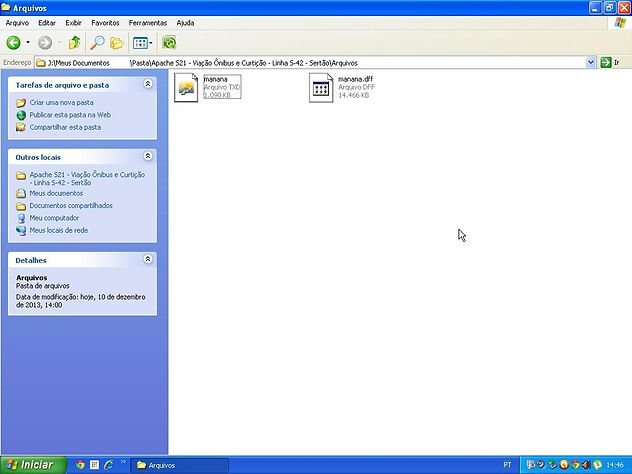This screenshot has width=632, height=474.
Task: Open the Favoritos menu
Action: (105, 23)
